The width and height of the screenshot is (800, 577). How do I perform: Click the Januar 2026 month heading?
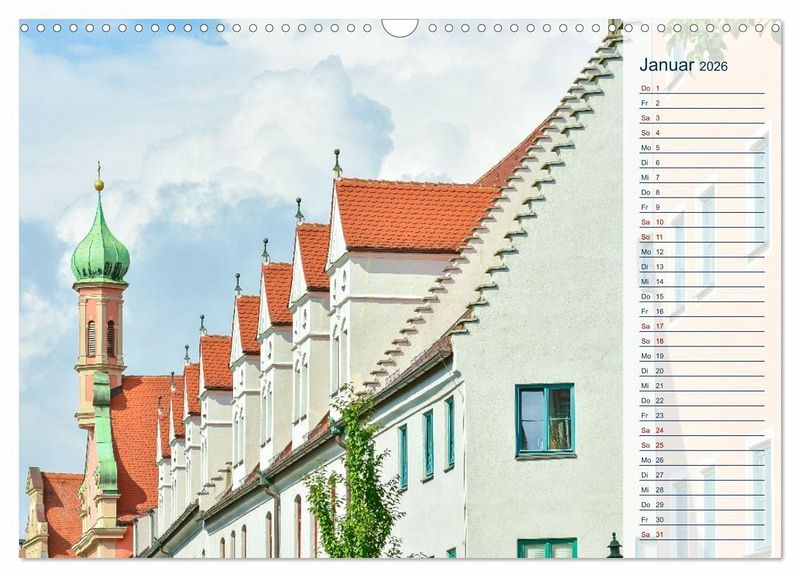[684, 66]
